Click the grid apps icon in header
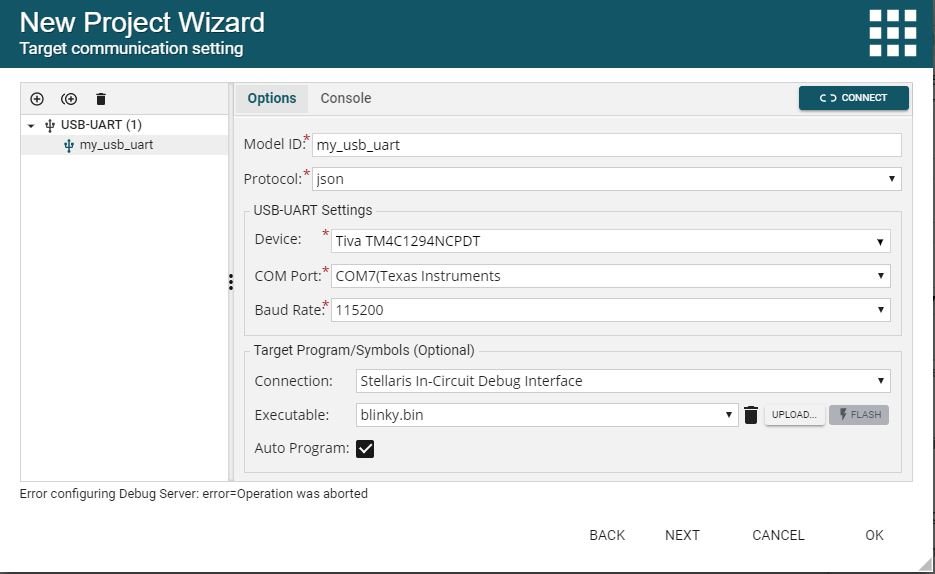This screenshot has width=935, height=574. click(x=893, y=33)
